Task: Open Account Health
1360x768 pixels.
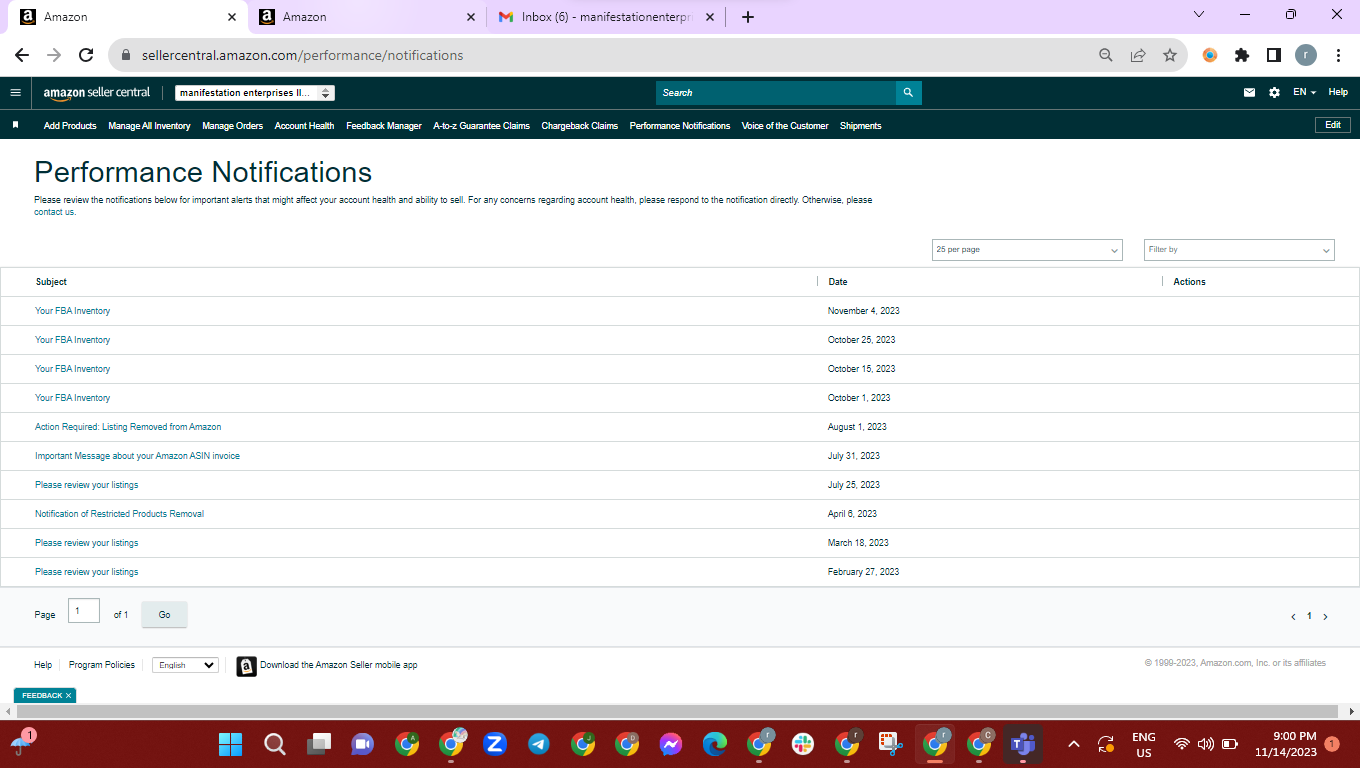Action: pos(304,126)
